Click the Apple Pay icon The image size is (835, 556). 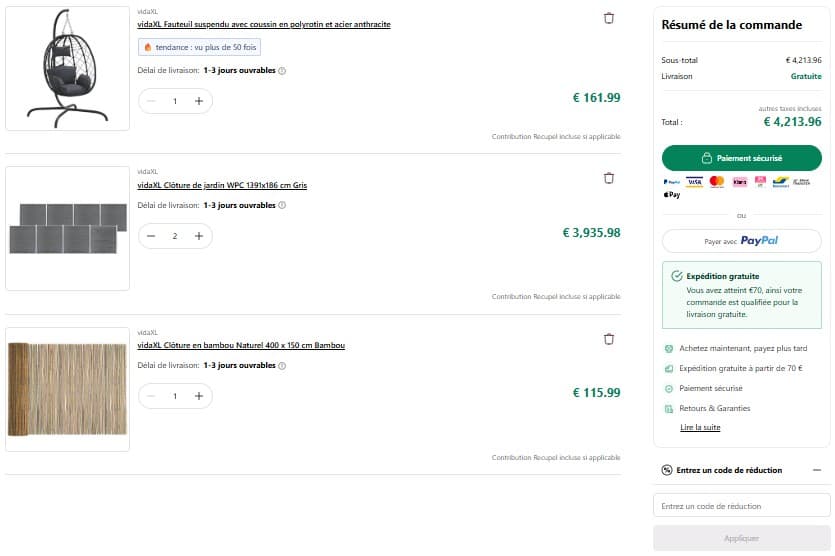(x=672, y=194)
